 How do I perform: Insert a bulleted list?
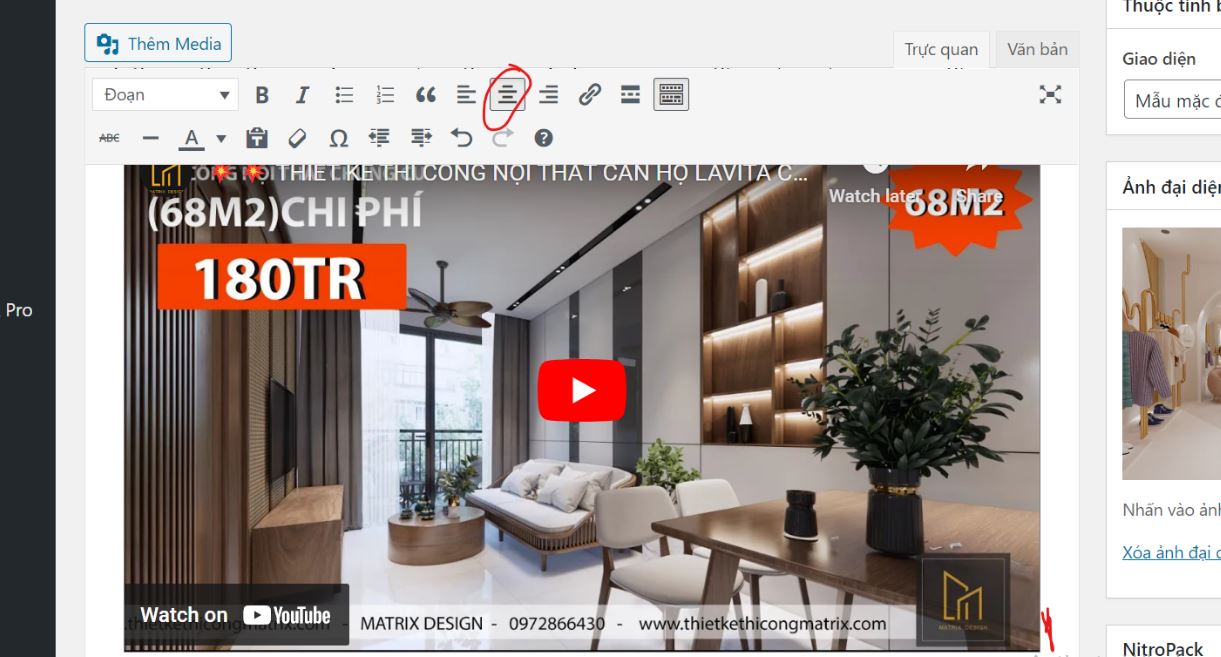[x=344, y=95]
